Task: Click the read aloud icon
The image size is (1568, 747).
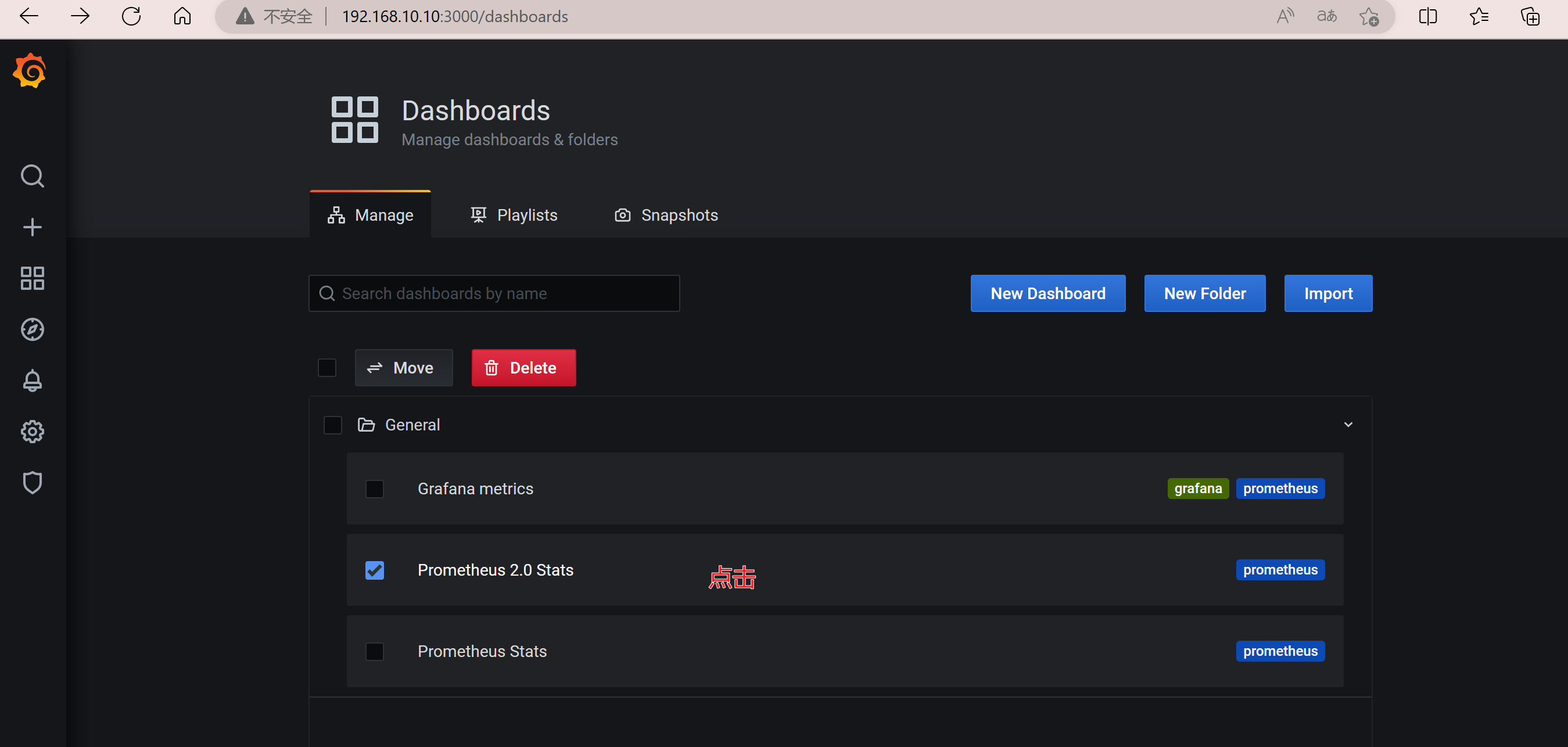Action: (x=1284, y=16)
